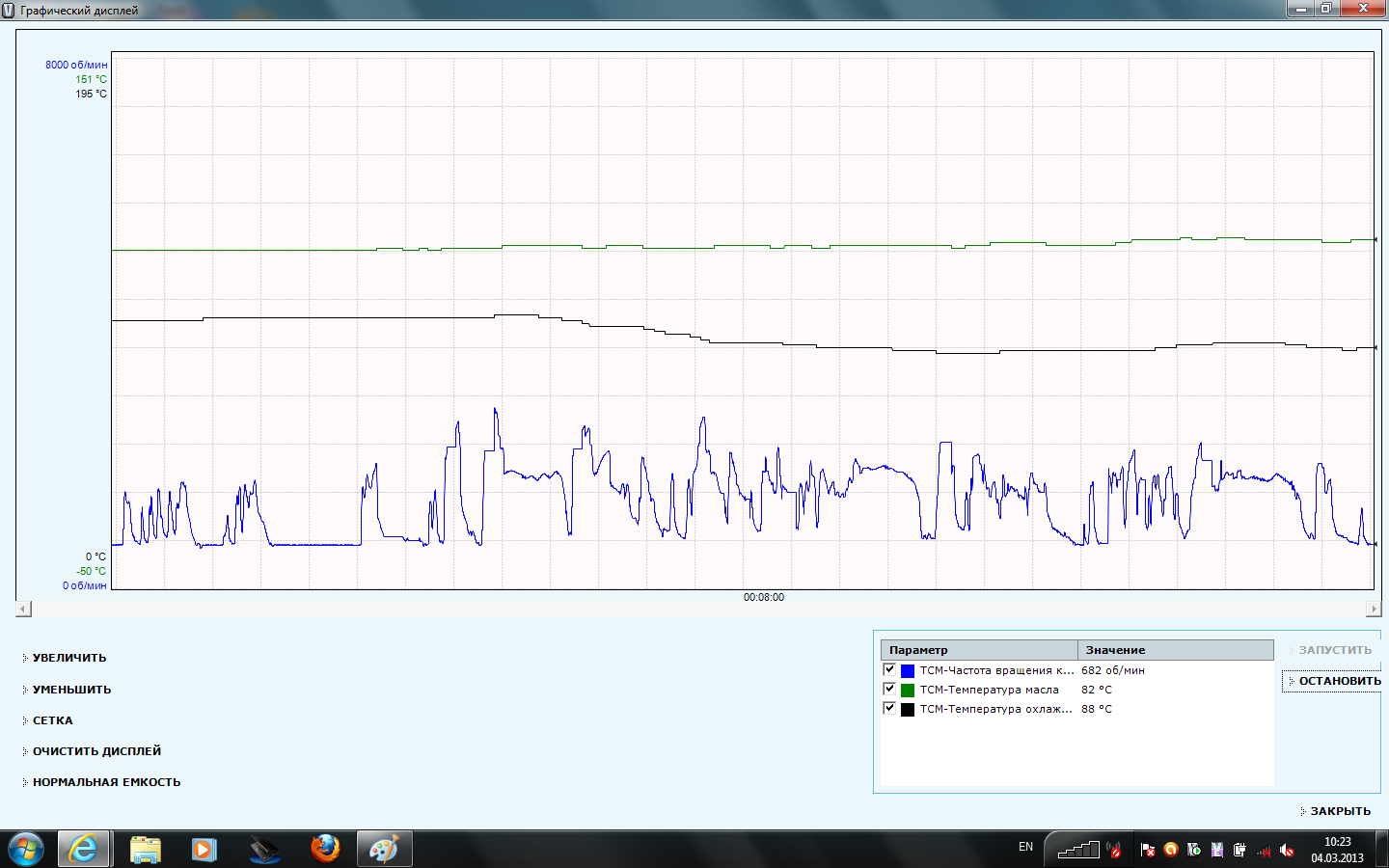Viewport: 1389px width, 868px height.
Task: Click the right arrow of the horizontal scrollbar
Action: click(1374, 609)
